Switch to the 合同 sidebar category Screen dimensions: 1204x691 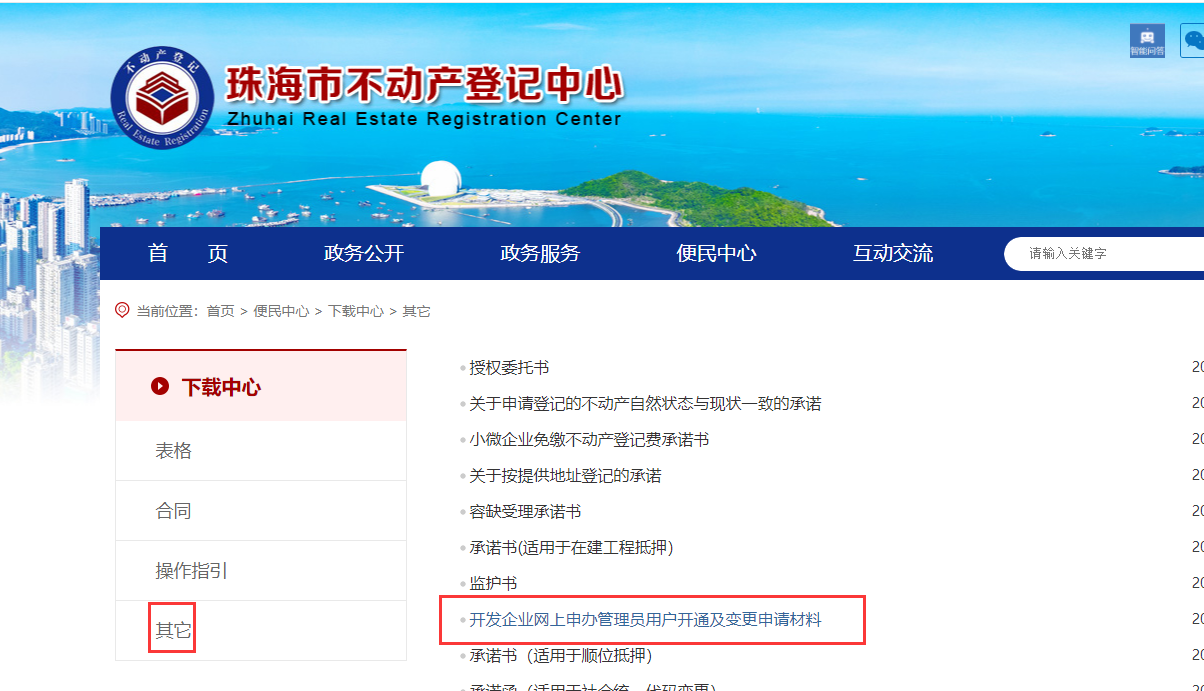pos(173,511)
